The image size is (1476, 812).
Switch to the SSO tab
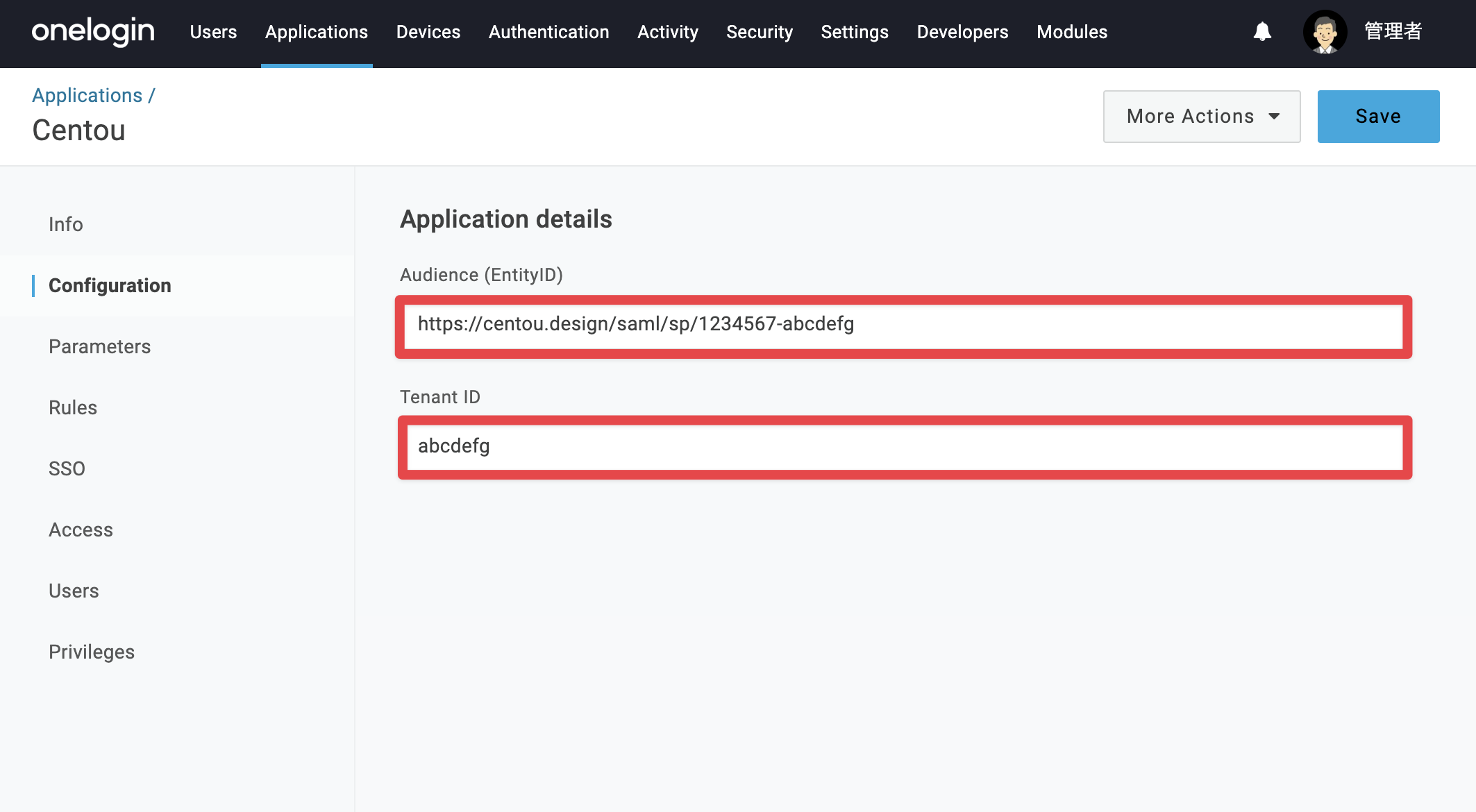67,468
